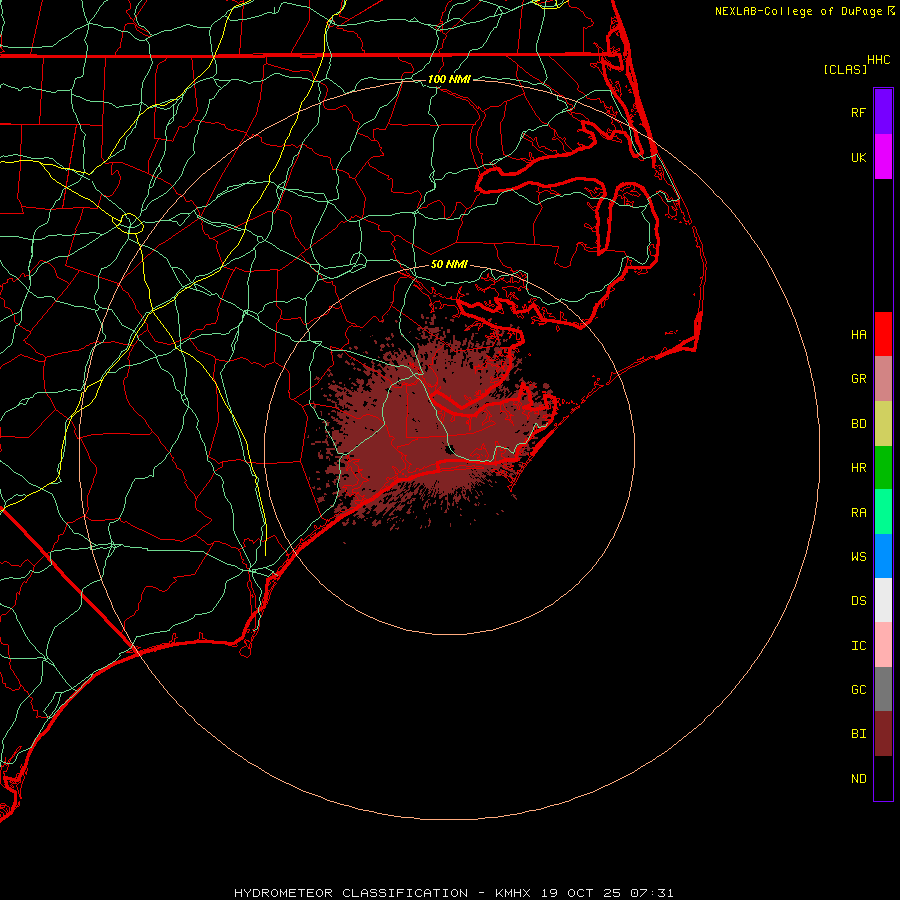Click the HA legend label
This screenshot has height=900, width=900.
tap(858, 334)
